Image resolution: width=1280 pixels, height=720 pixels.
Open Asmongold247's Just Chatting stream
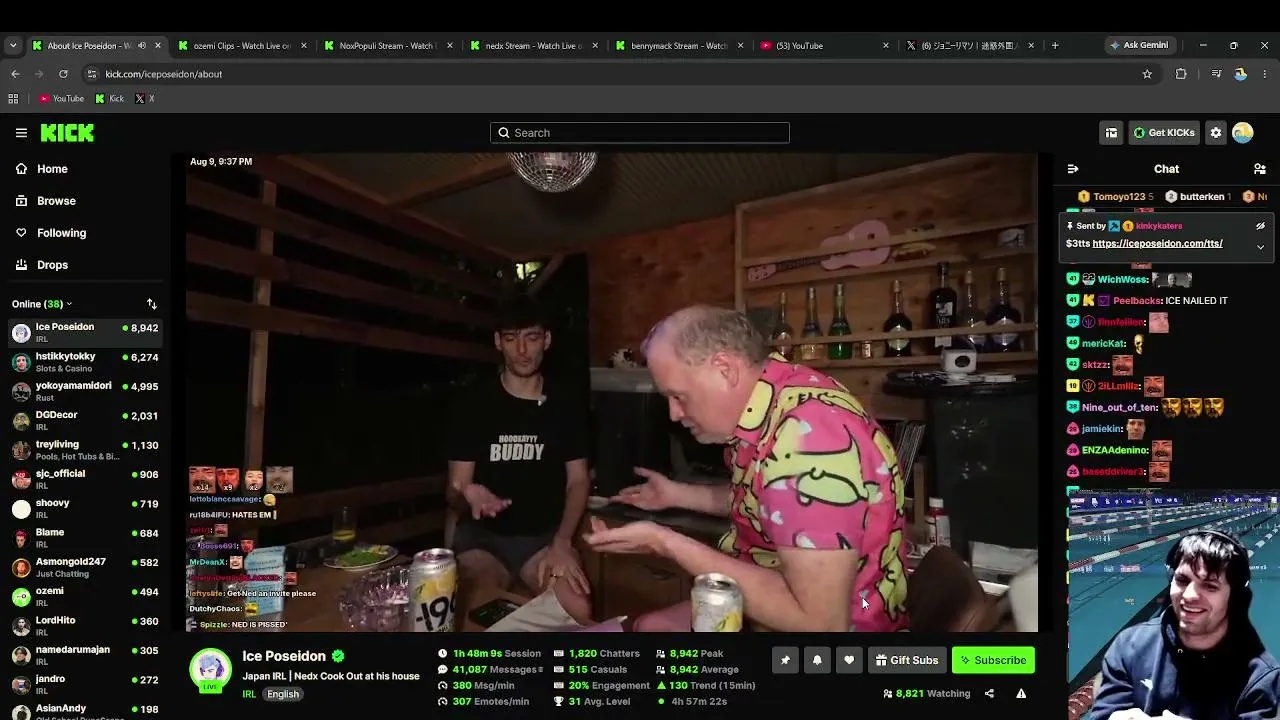(84, 567)
